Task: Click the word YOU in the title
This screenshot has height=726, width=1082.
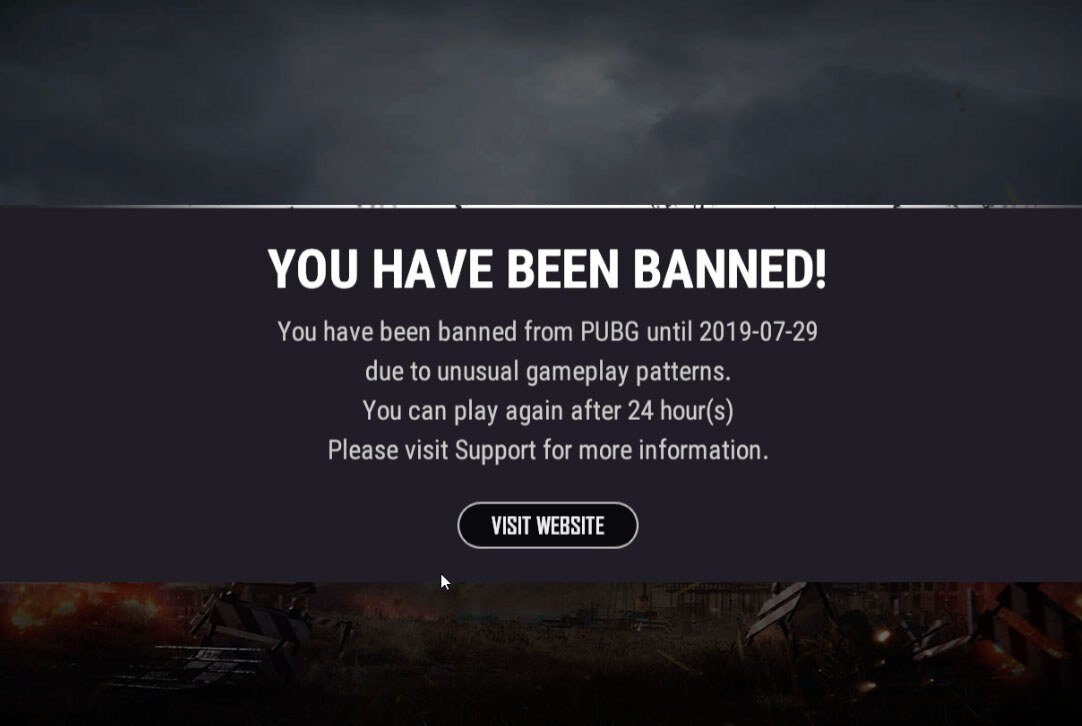Action: pyautogui.click(x=313, y=269)
